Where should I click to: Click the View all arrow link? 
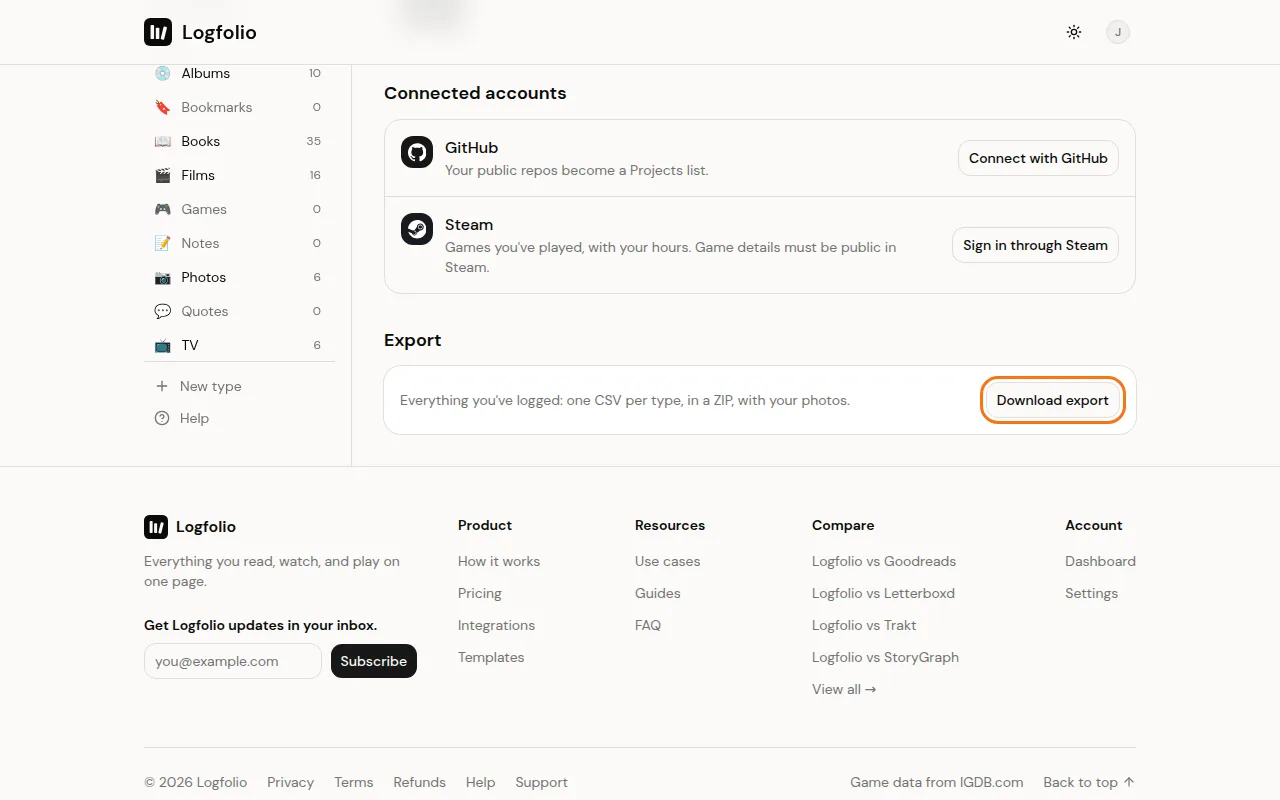pyautogui.click(x=844, y=689)
